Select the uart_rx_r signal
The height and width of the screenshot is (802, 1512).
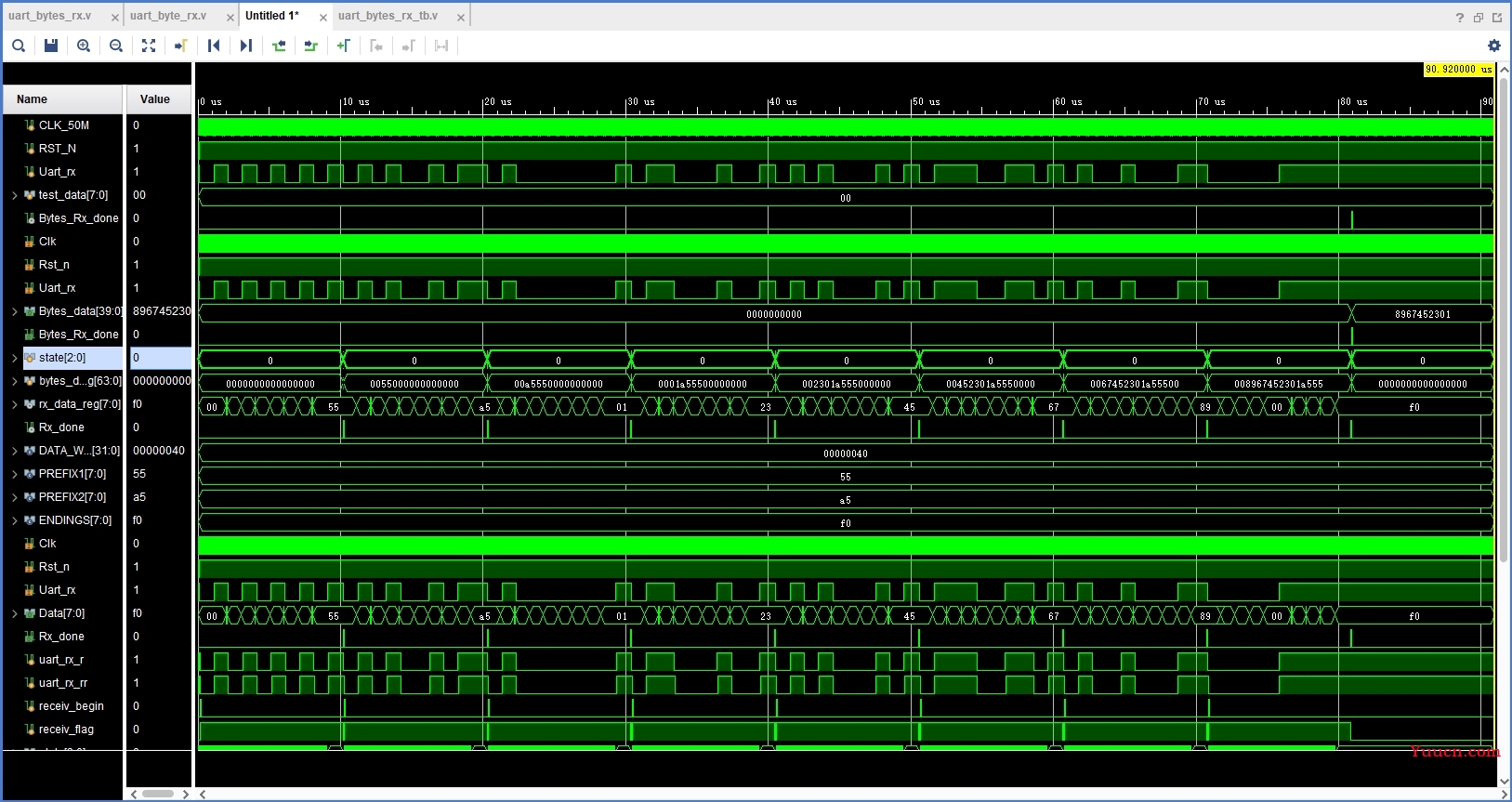click(x=62, y=660)
